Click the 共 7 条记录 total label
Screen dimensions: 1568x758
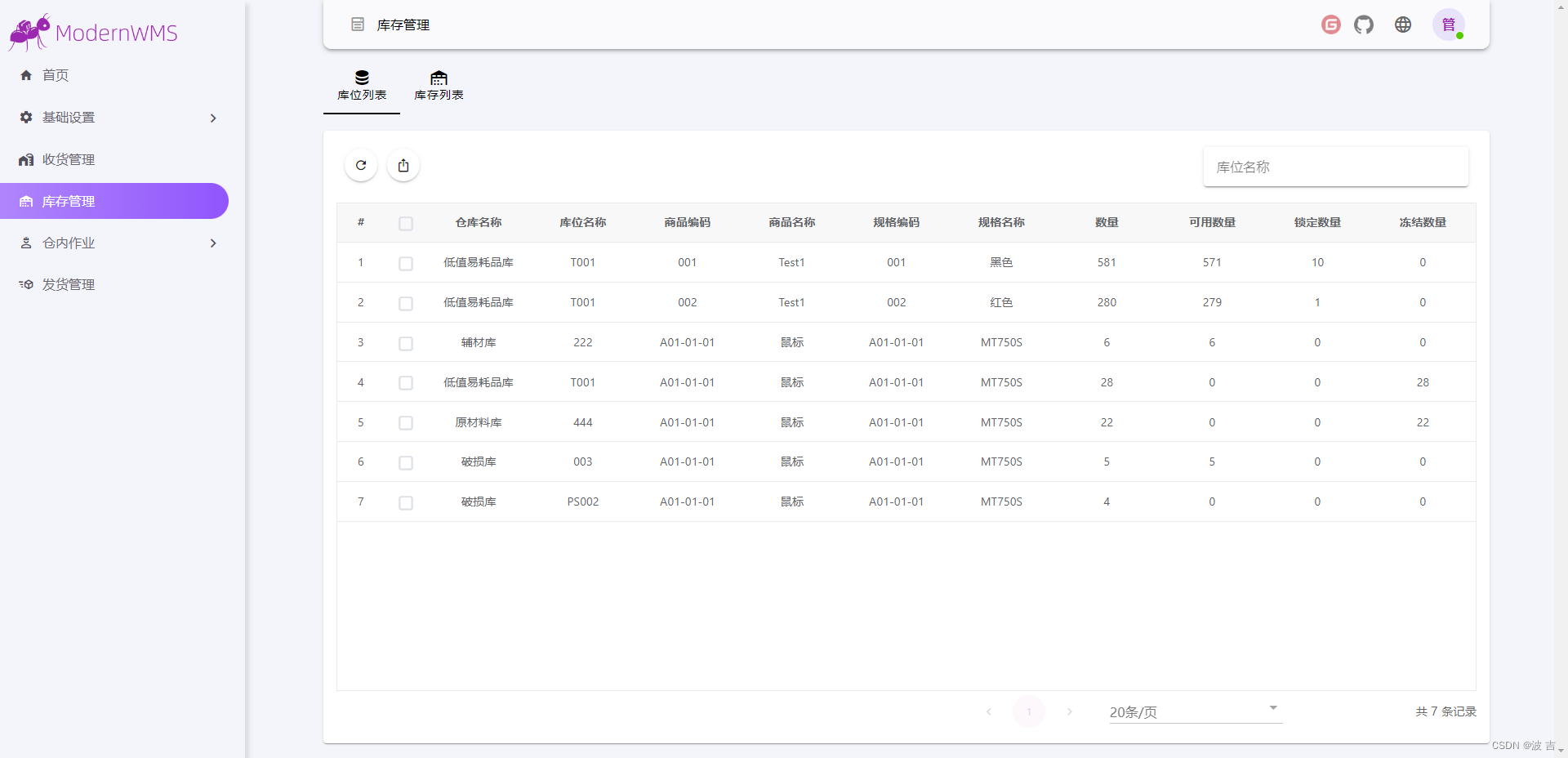coord(1445,711)
